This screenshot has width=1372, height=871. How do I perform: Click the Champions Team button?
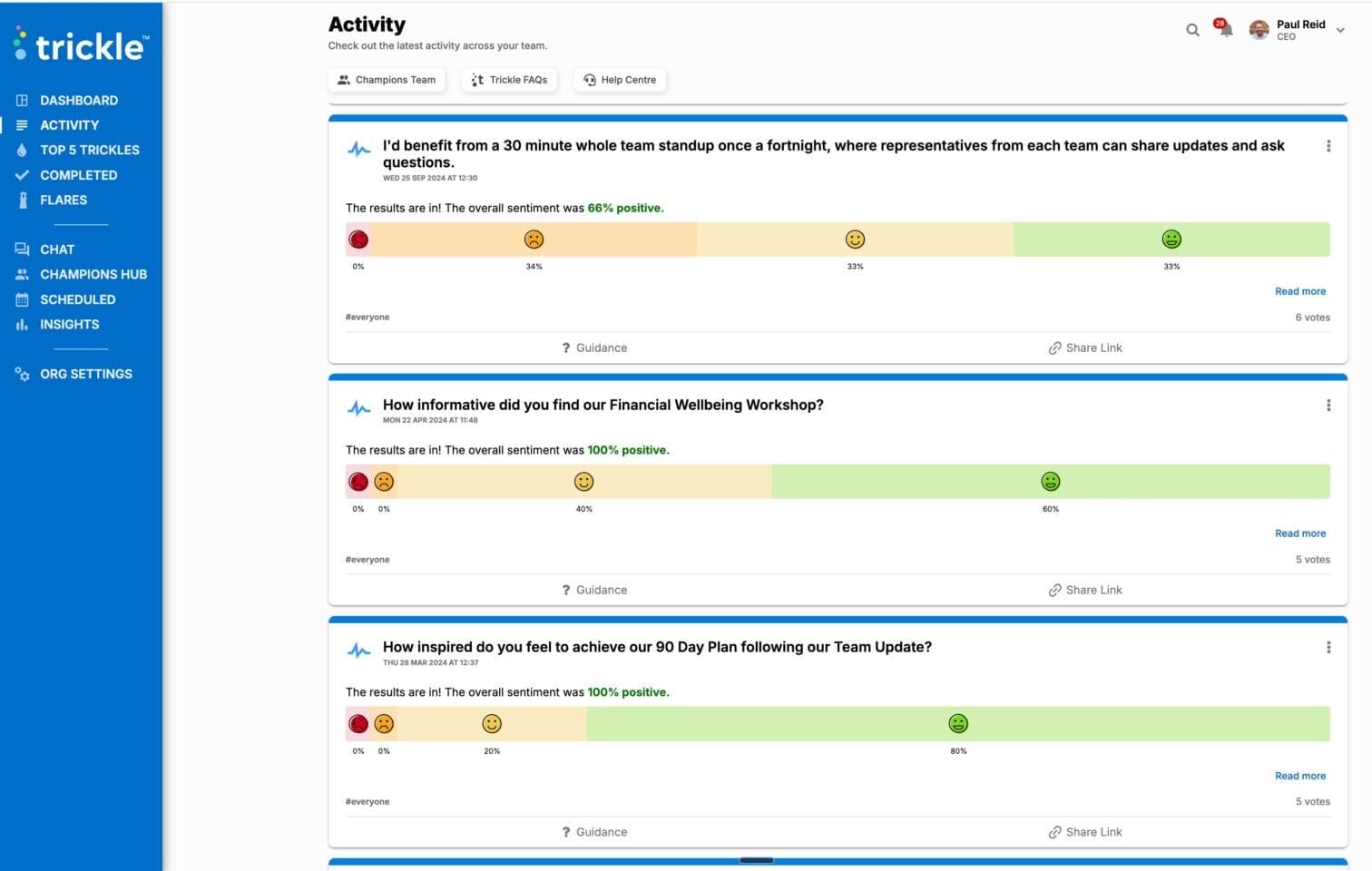[x=387, y=80]
